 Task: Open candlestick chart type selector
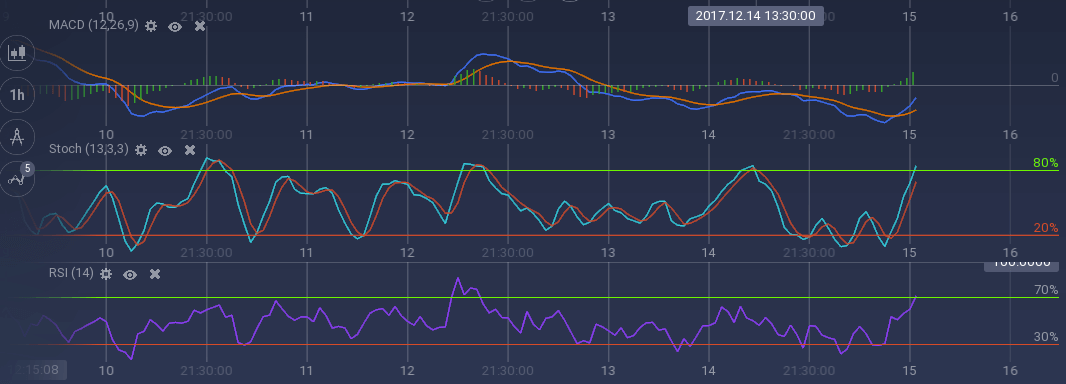[17, 53]
